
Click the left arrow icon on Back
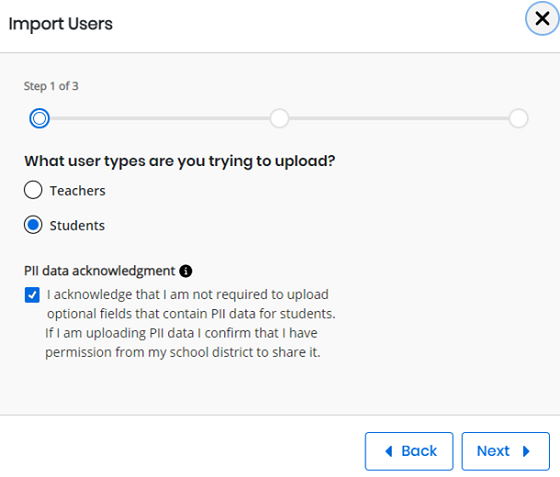click(389, 451)
